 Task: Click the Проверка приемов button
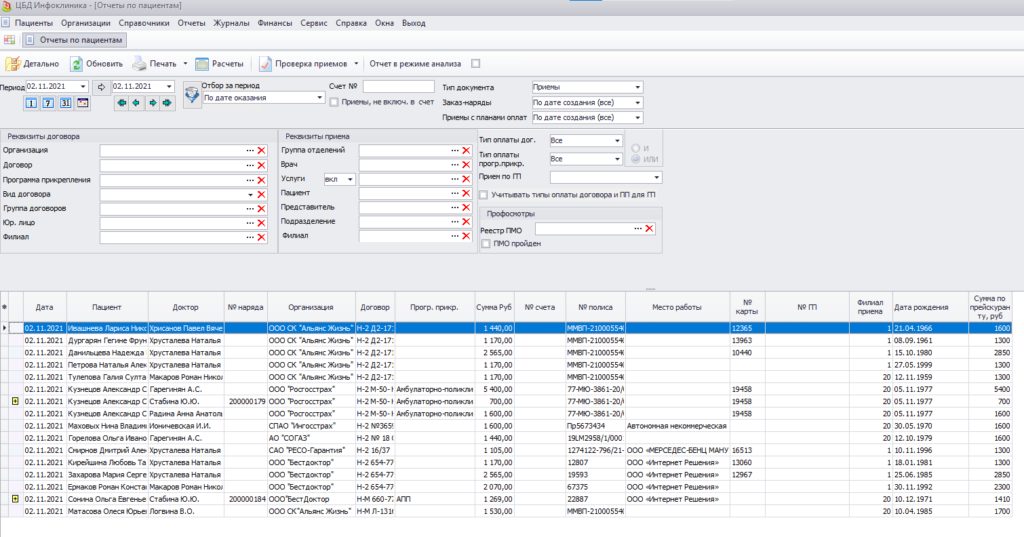coord(302,64)
